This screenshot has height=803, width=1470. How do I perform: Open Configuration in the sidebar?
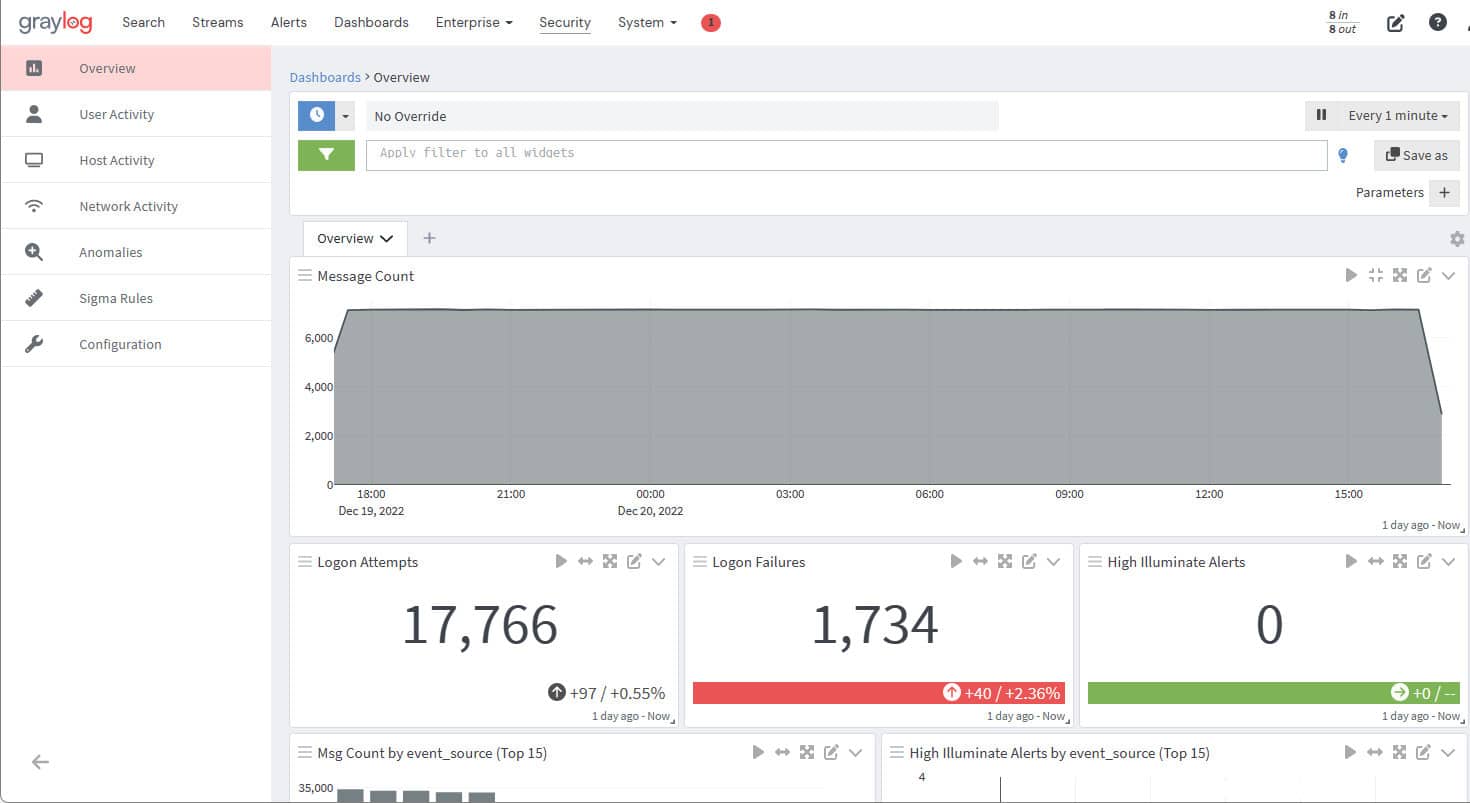click(x=136, y=344)
